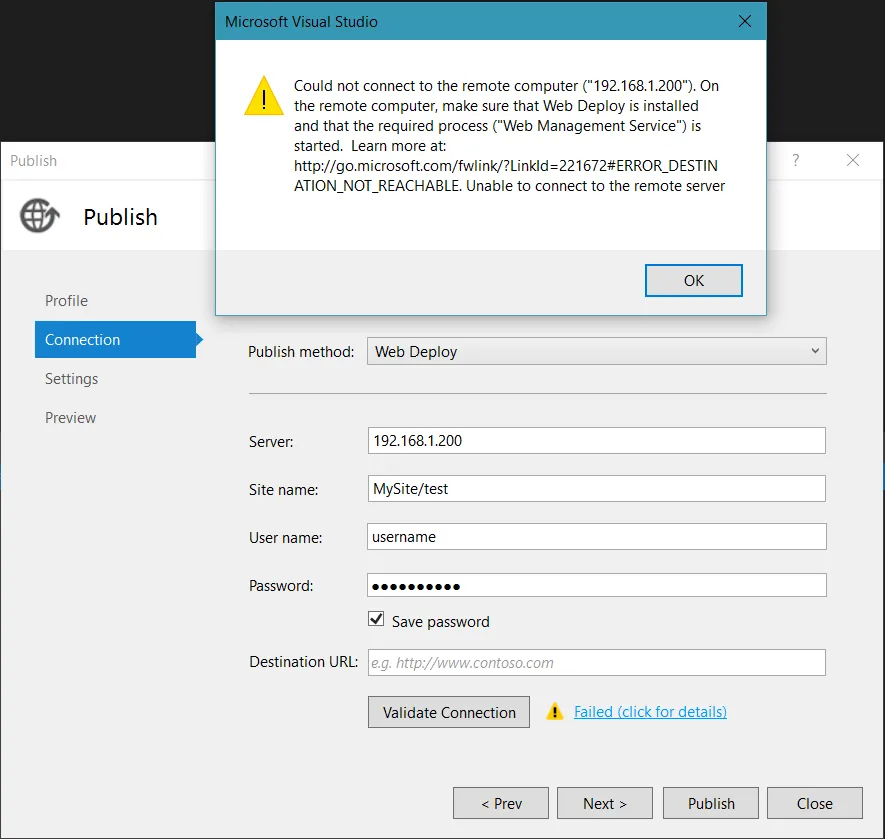Click the Publish heading text
This screenshot has height=839, width=885.
(x=120, y=217)
